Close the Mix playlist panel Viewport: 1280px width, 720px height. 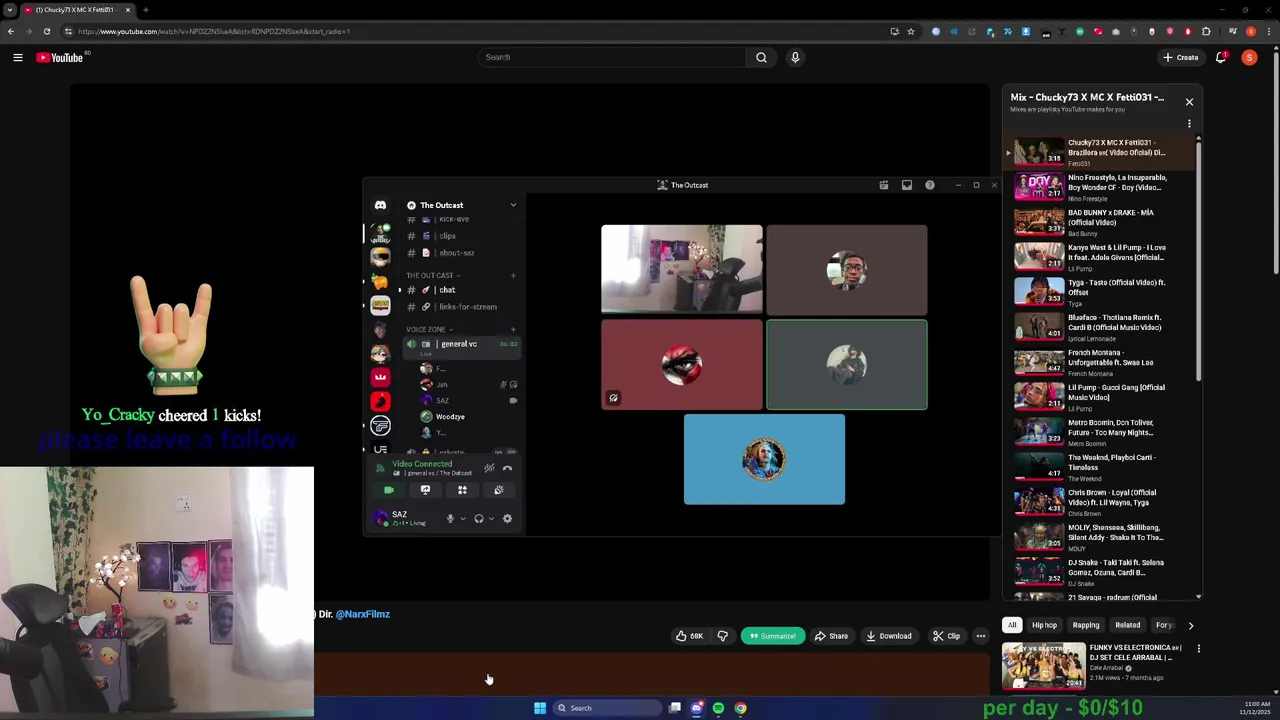pos(1189,102)
